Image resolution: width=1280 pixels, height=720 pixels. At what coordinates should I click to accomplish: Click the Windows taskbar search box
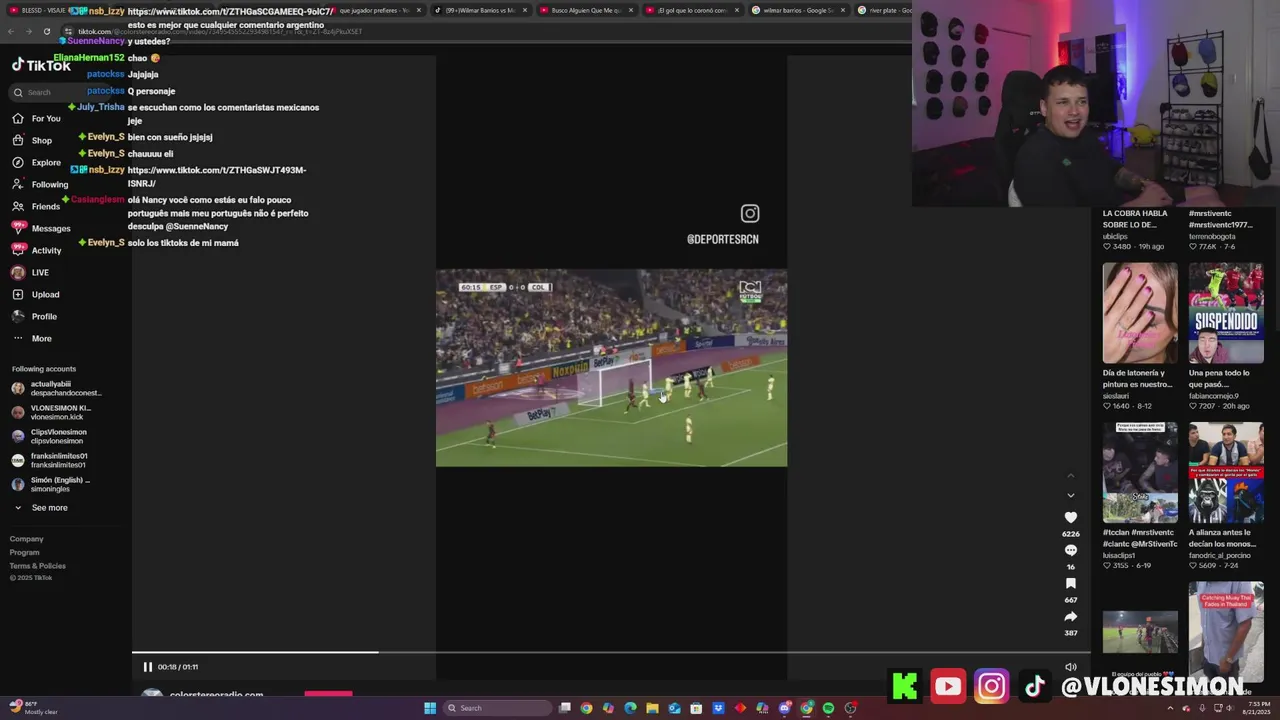point(497,708)
